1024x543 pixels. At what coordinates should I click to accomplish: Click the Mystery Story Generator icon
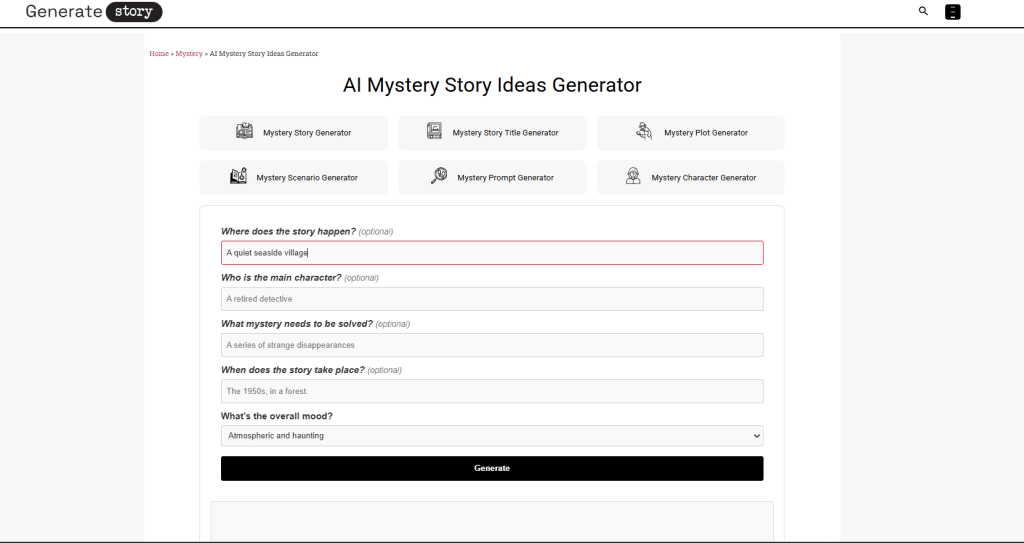click(245, 132)
